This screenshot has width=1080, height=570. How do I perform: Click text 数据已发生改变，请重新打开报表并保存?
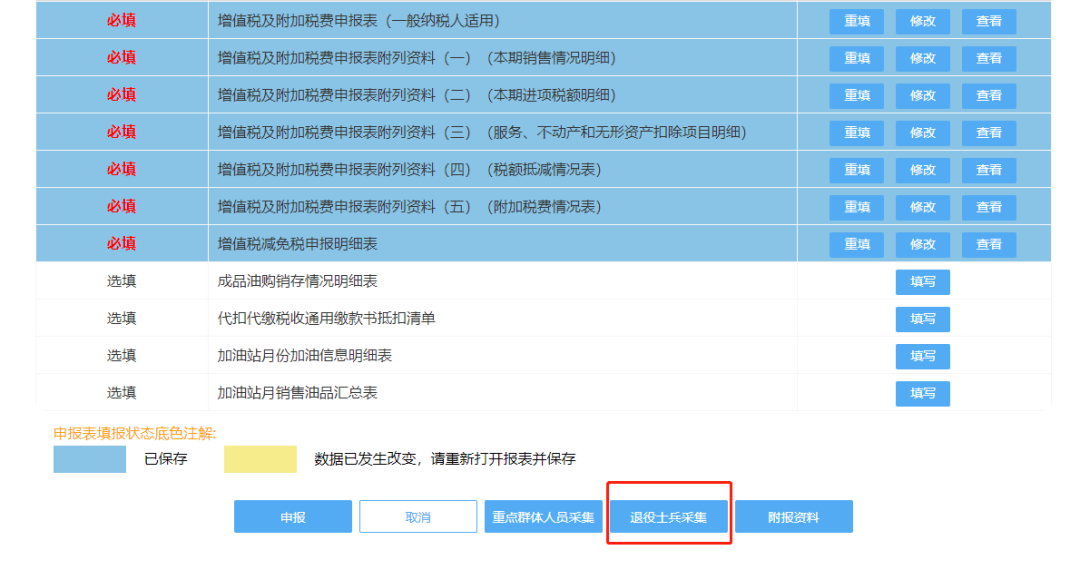[445, 459]
